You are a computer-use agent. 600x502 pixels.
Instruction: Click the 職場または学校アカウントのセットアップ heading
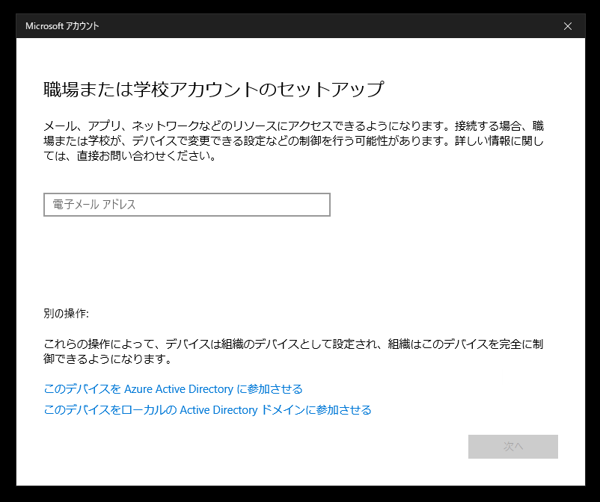pyautogui.click(x=214, y=90)
